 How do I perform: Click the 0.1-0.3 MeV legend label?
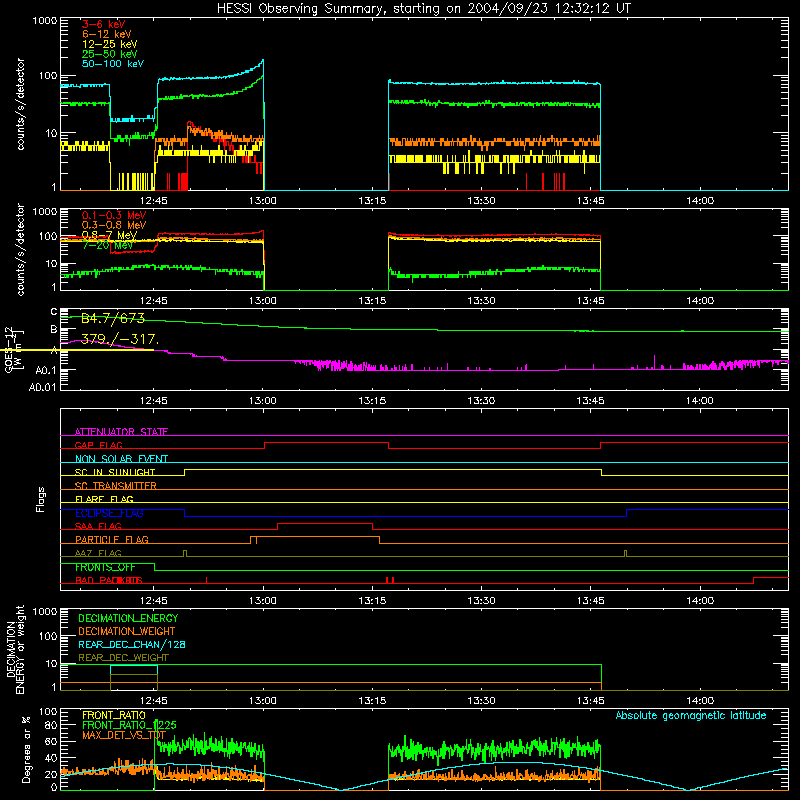114,215
